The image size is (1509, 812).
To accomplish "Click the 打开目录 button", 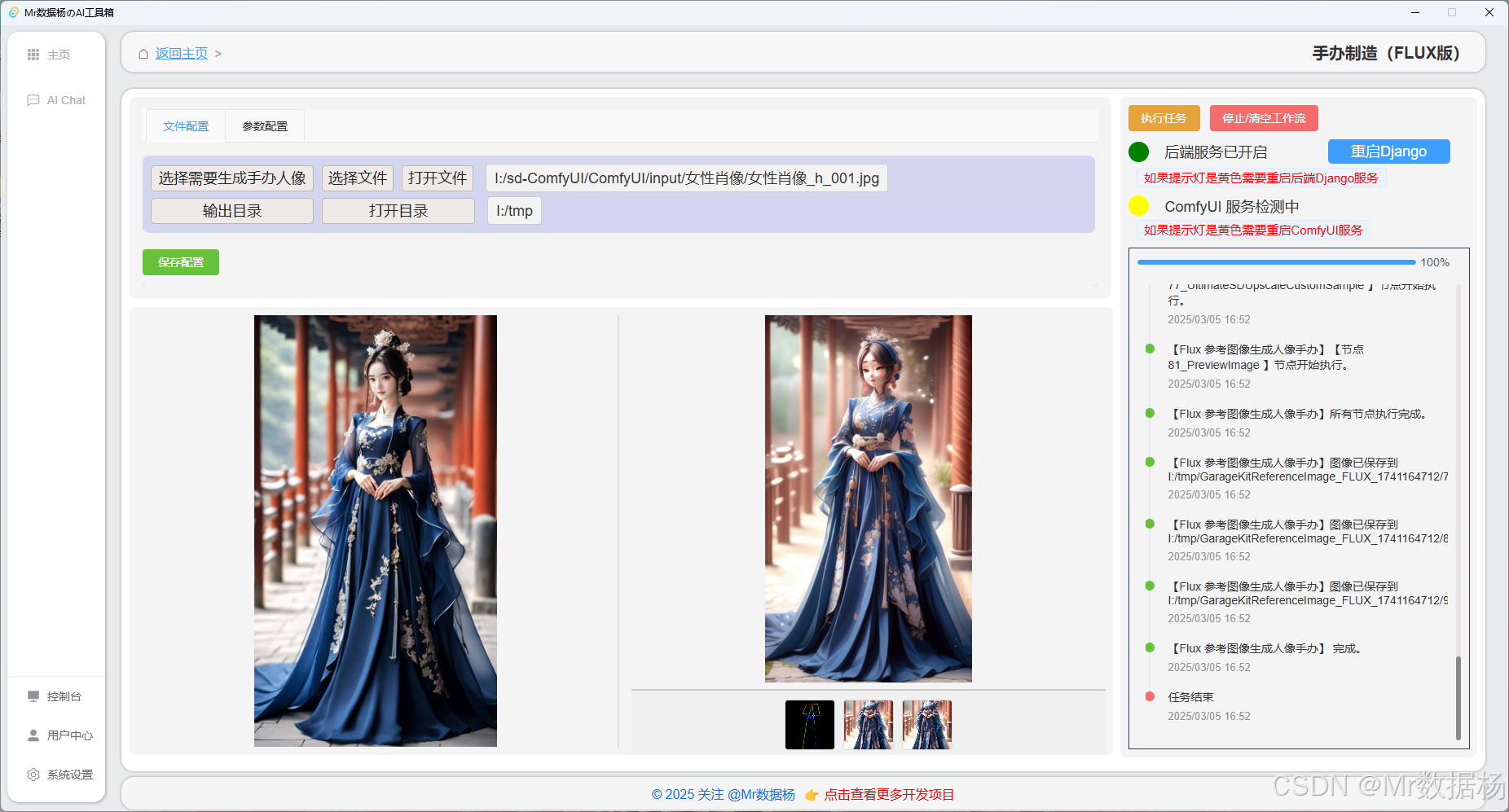I will pyautogui.click(x=398, y=211).
